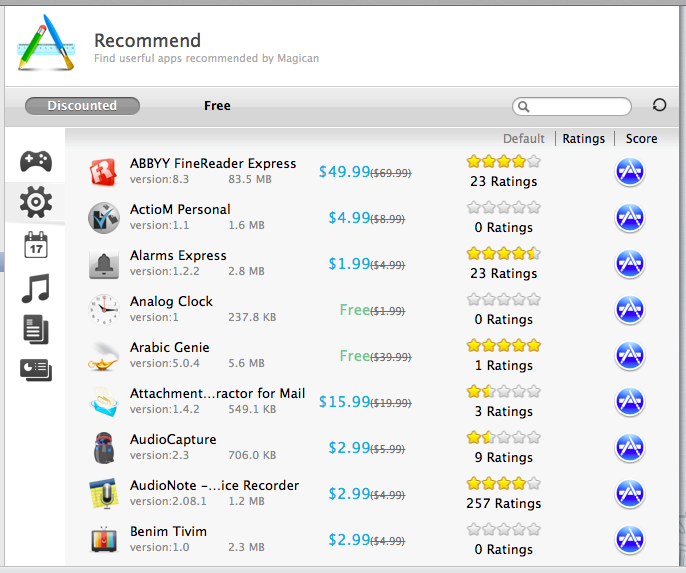This screenshot has height=573, width=686.
Task: Open Analog Clock in App Store
Action: click(x=630, y=309)
